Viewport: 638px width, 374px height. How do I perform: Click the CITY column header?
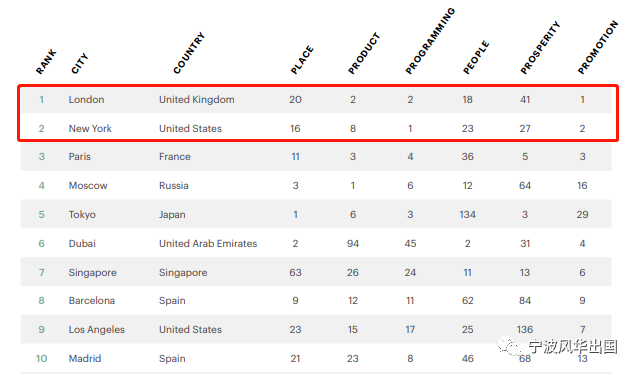click(79, 63)
